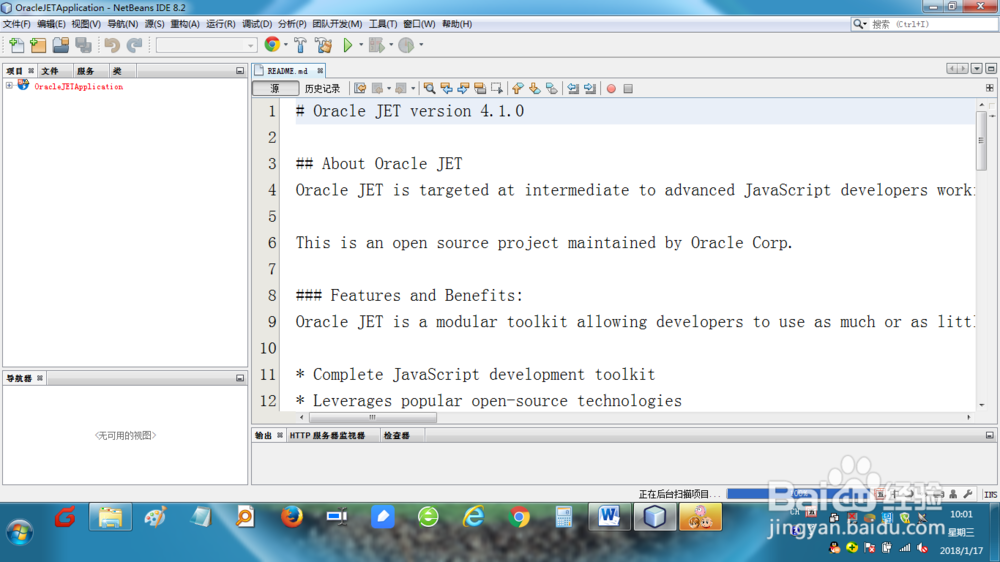The image size is (1000, 562).
Task: Select OracleJETApplication in the project tree
Action: pos(78,86)
